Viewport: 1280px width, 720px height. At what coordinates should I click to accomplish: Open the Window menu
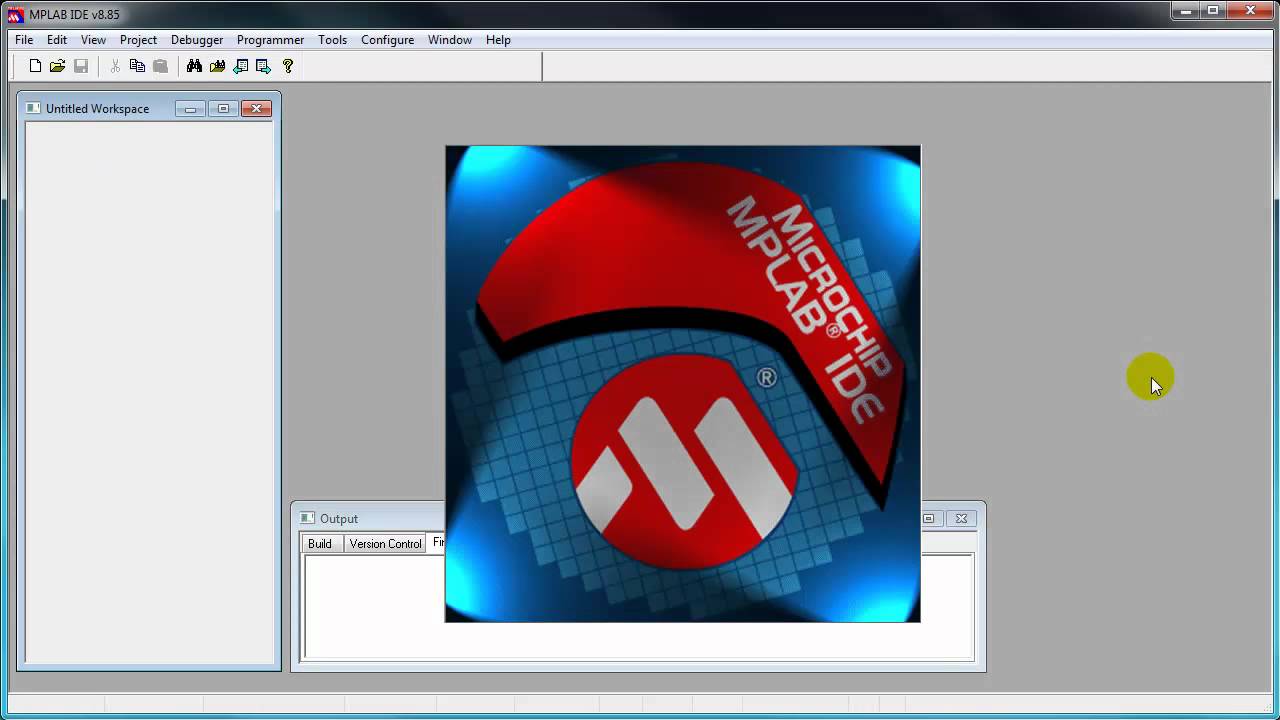click(x=450, y=40)
